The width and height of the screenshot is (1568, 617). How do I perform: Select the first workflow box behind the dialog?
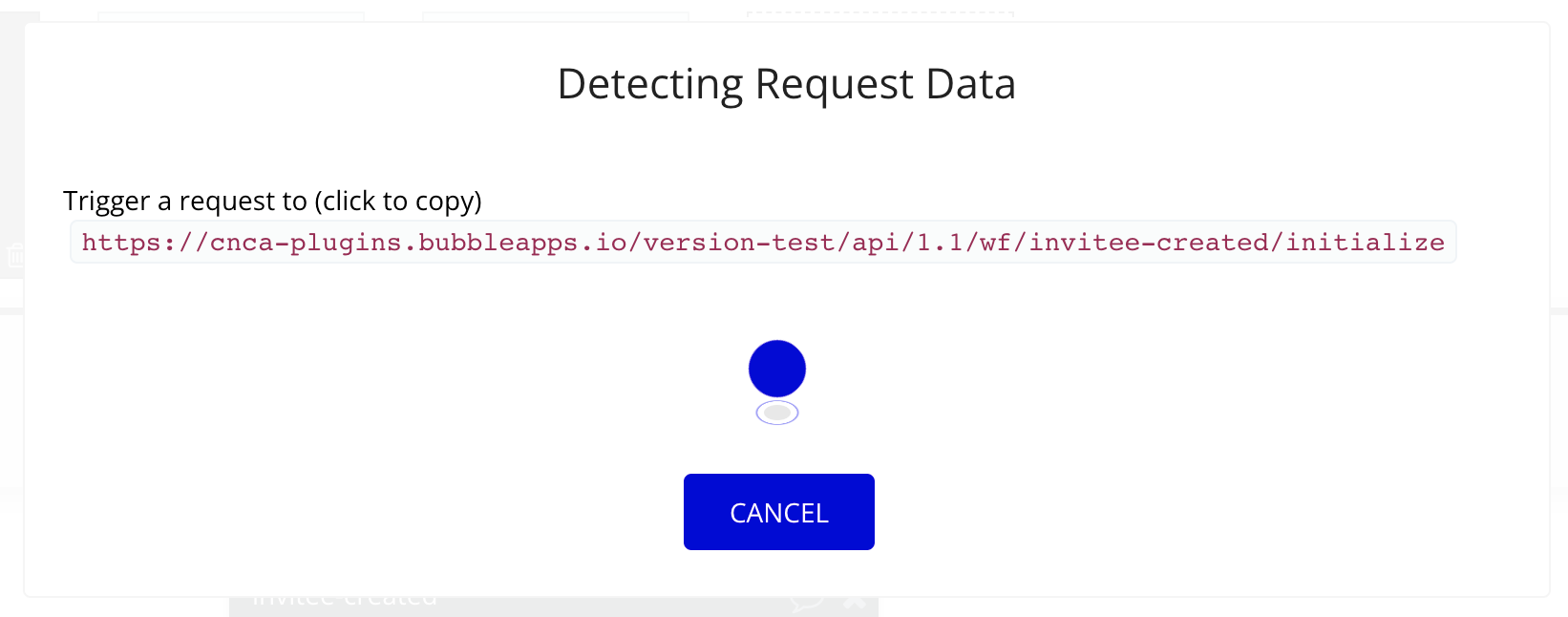231,17
